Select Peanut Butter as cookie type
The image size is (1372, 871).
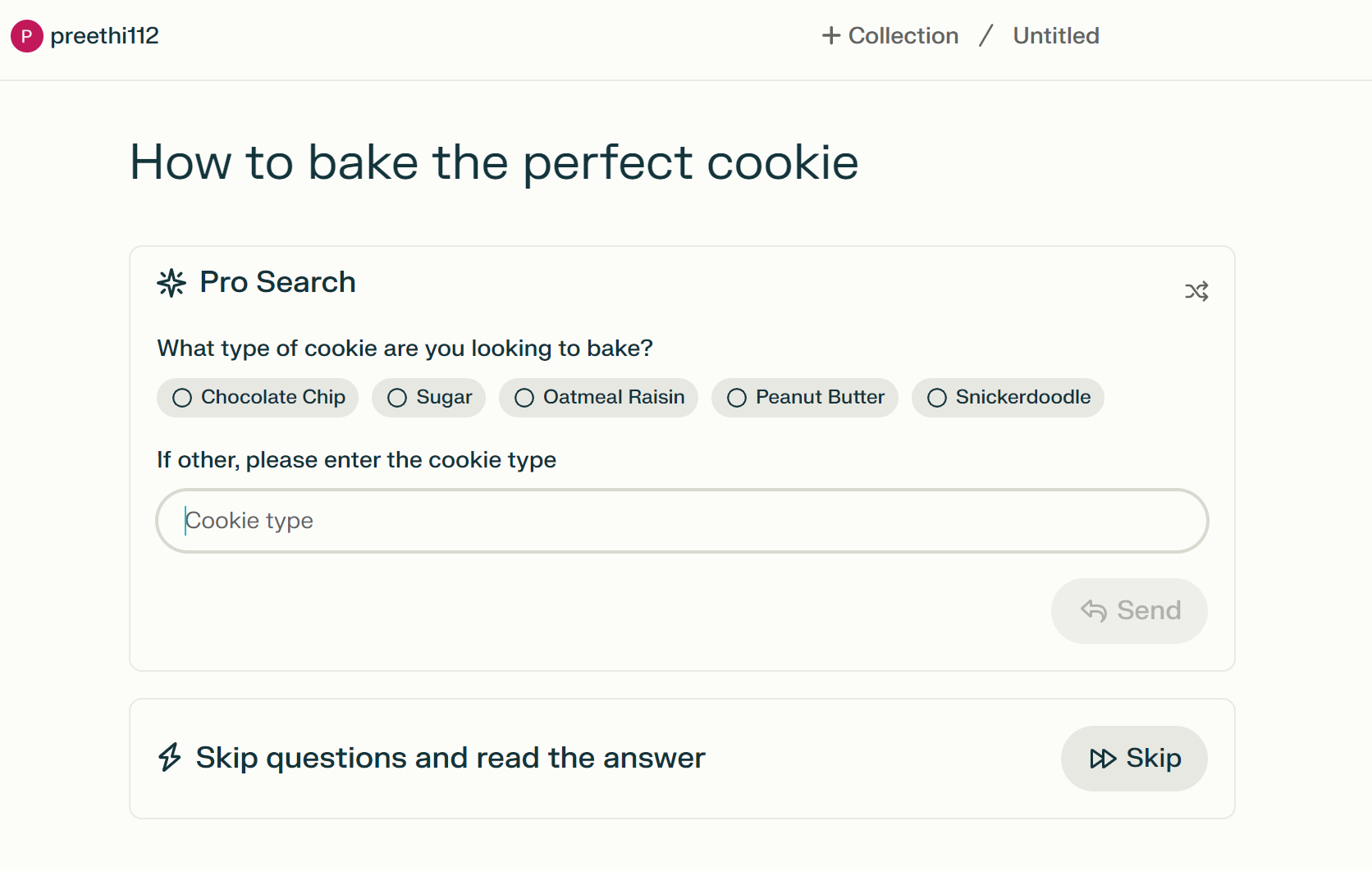[x=805, y=398]
